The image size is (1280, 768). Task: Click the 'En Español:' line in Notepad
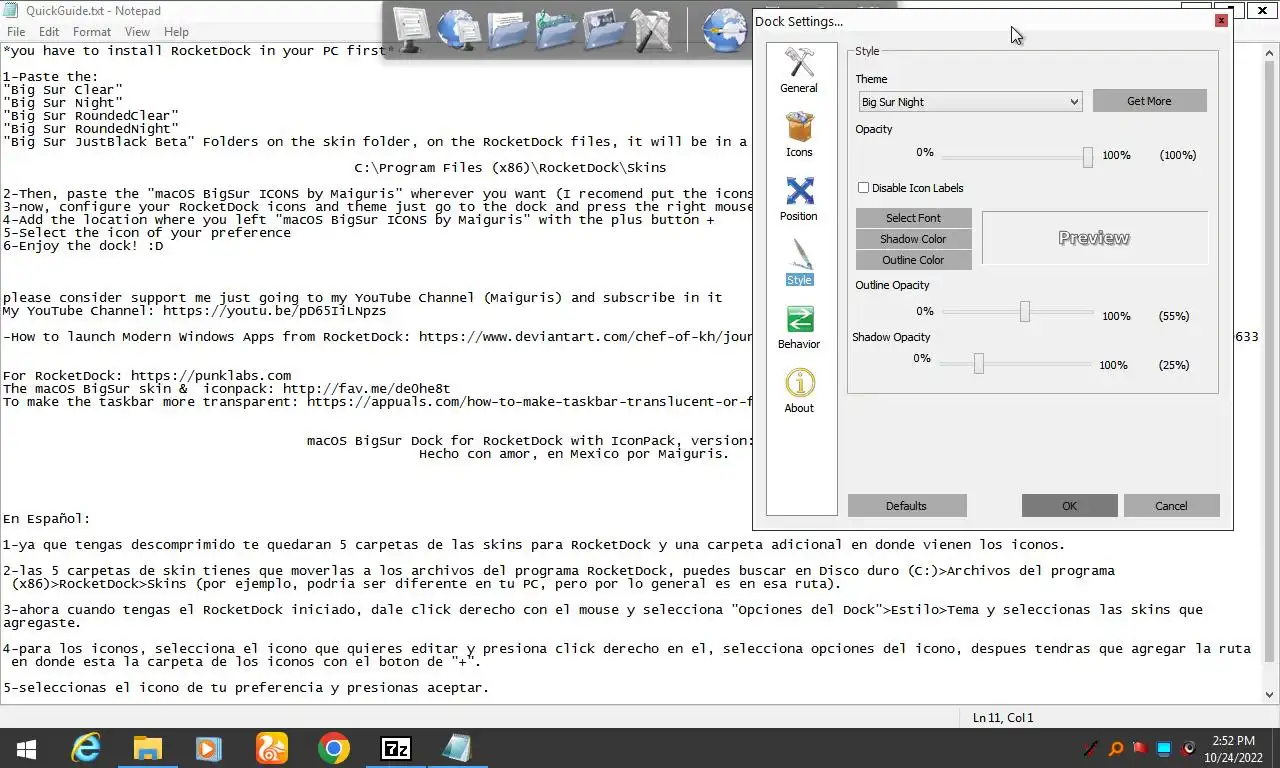click(x=46, y=519)
